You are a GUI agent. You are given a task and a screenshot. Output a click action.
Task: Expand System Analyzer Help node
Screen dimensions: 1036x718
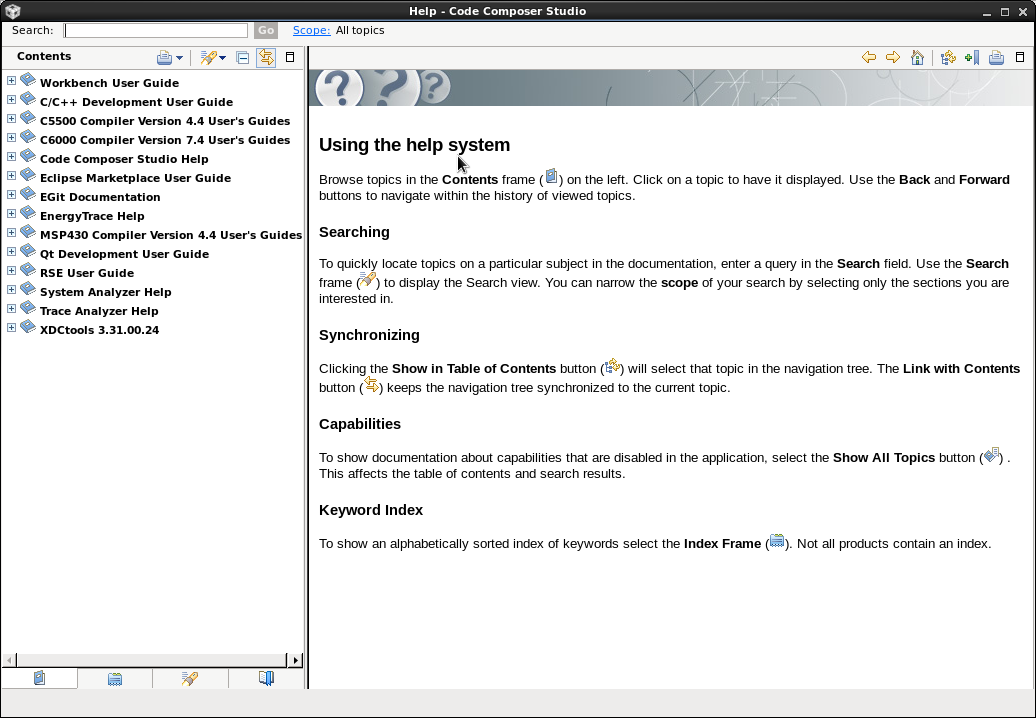coord(11,290)
